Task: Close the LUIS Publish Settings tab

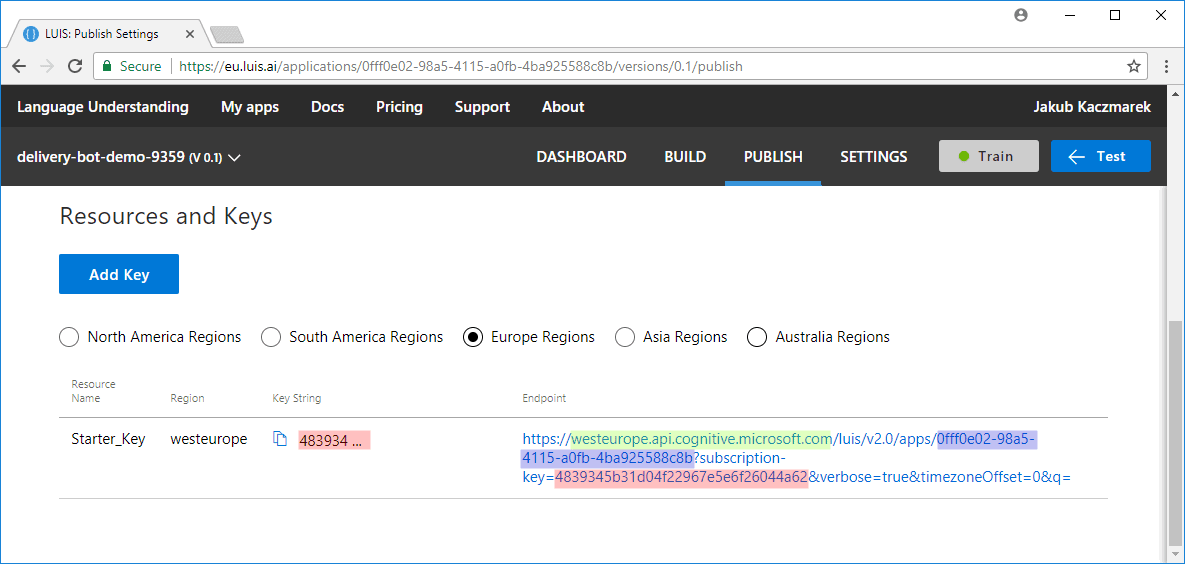Action: click(189, 34)
